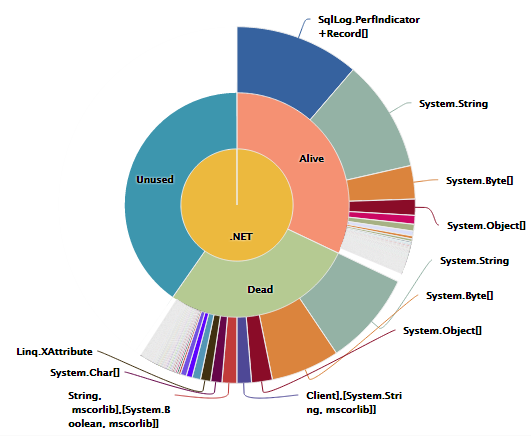Click the dark purple System.Char[] slice

(x=218, y=349)
